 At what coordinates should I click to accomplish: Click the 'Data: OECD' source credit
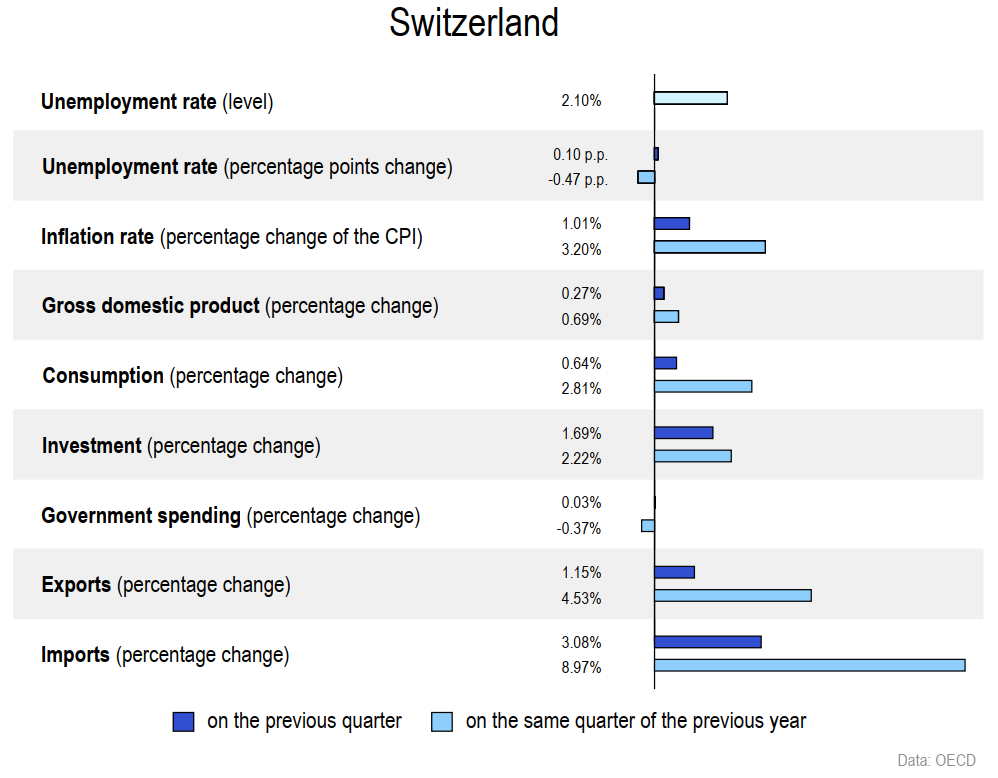point(936,761)
